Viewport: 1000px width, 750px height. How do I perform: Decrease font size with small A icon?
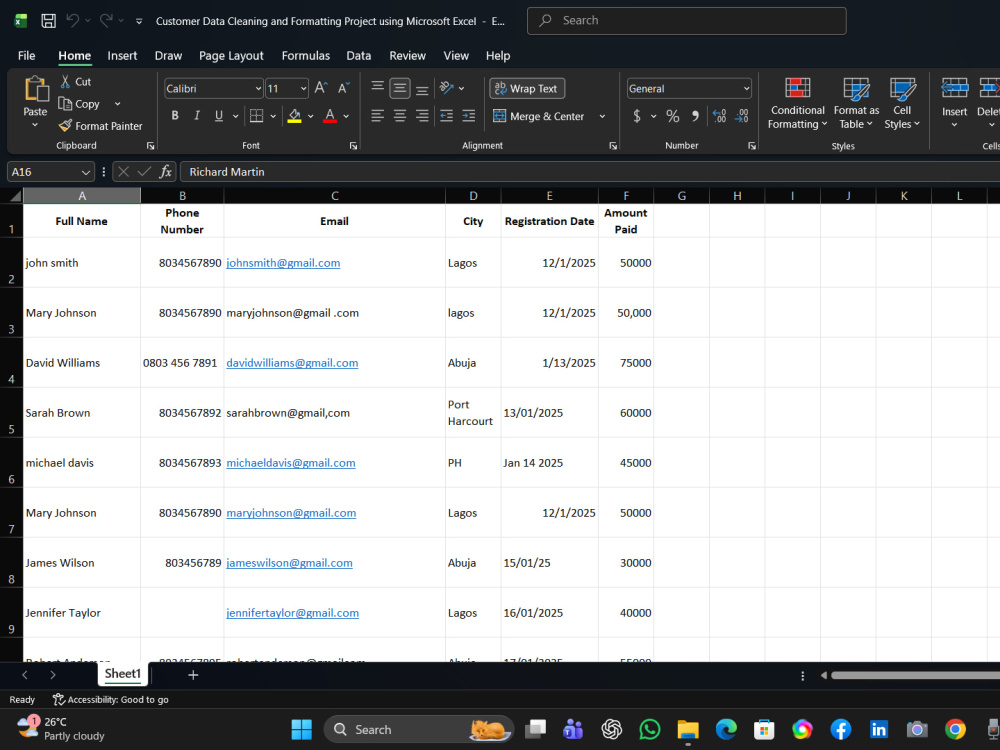point(344,88)
